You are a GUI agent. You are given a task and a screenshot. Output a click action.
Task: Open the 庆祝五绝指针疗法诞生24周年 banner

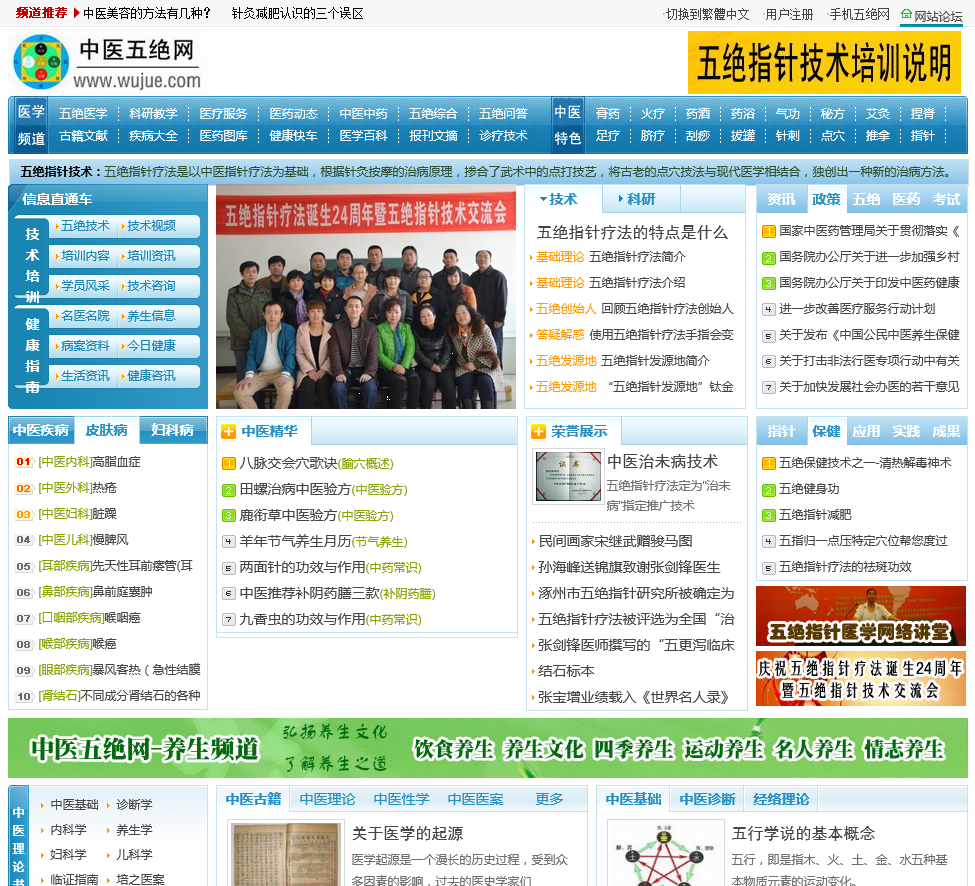pos(861,678)
